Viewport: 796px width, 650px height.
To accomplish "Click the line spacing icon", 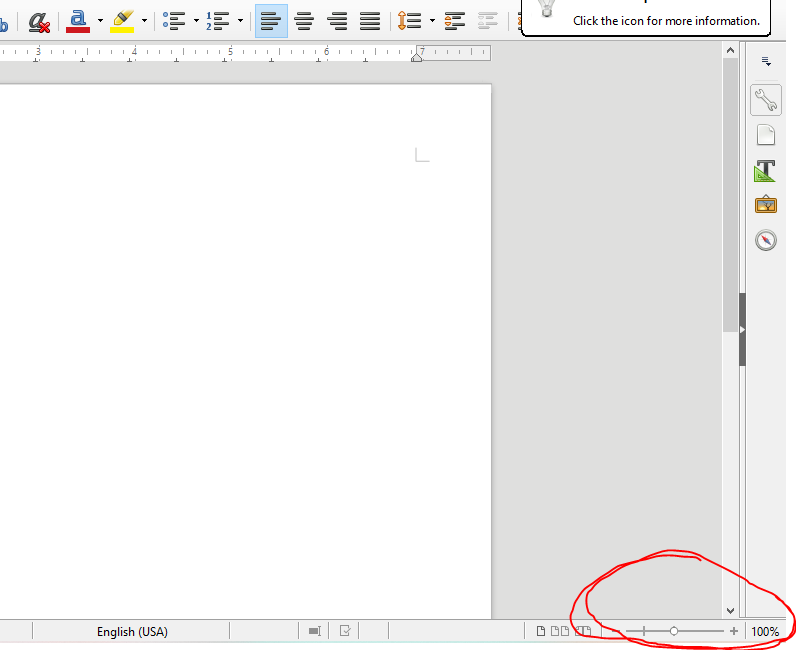I will point(409,21).
